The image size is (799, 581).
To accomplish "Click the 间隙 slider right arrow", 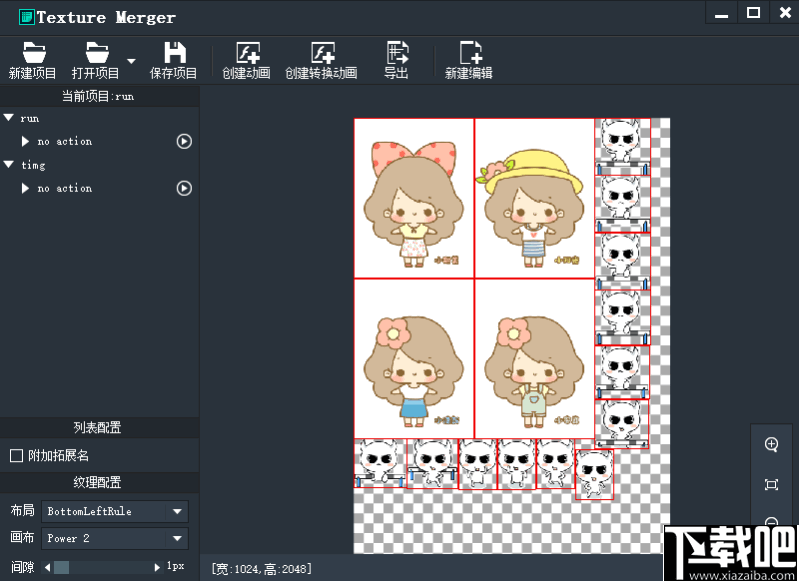I will click(157, 567).
